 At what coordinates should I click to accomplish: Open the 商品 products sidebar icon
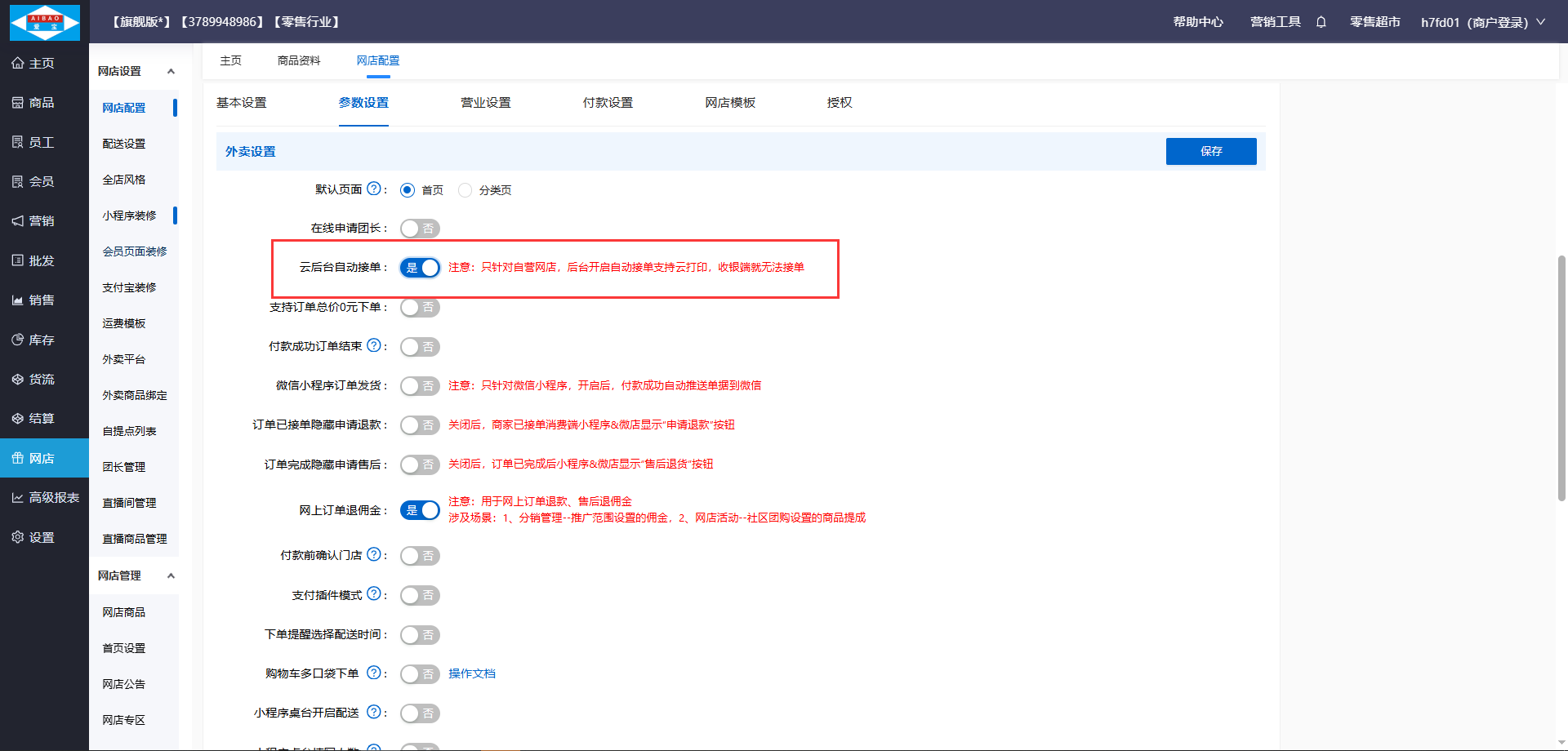point(17,103)
